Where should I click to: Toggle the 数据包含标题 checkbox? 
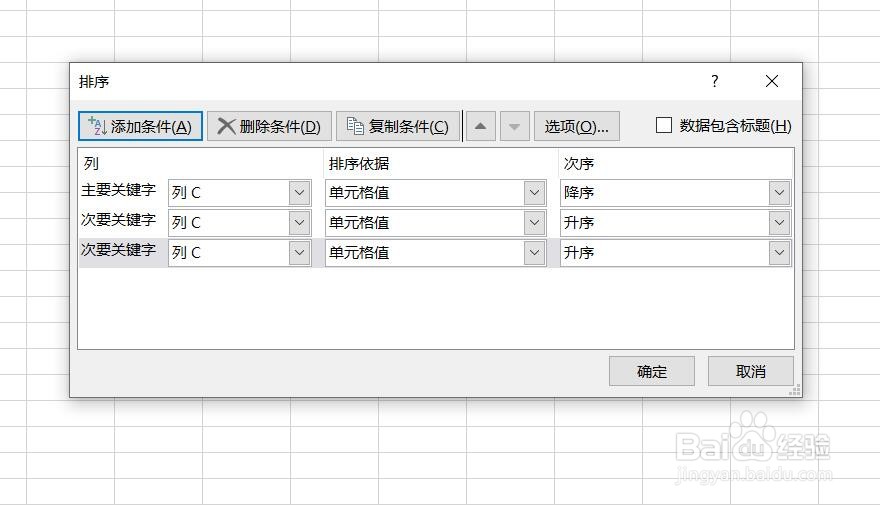click(x=664, y=125)
